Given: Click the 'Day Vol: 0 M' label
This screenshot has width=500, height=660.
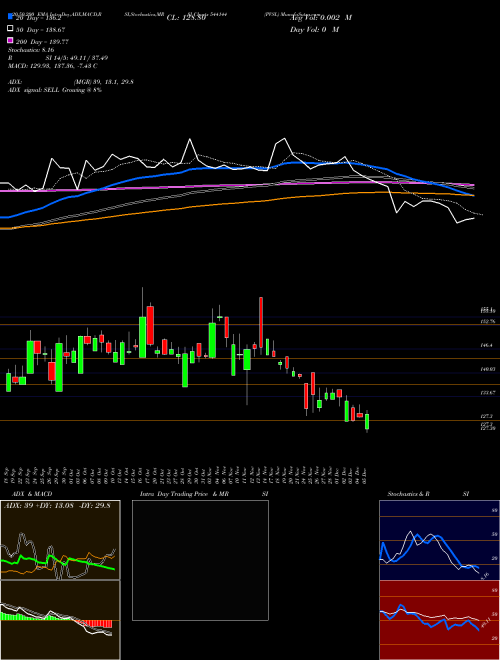Looking at the screenshot, I should (315, 29).
